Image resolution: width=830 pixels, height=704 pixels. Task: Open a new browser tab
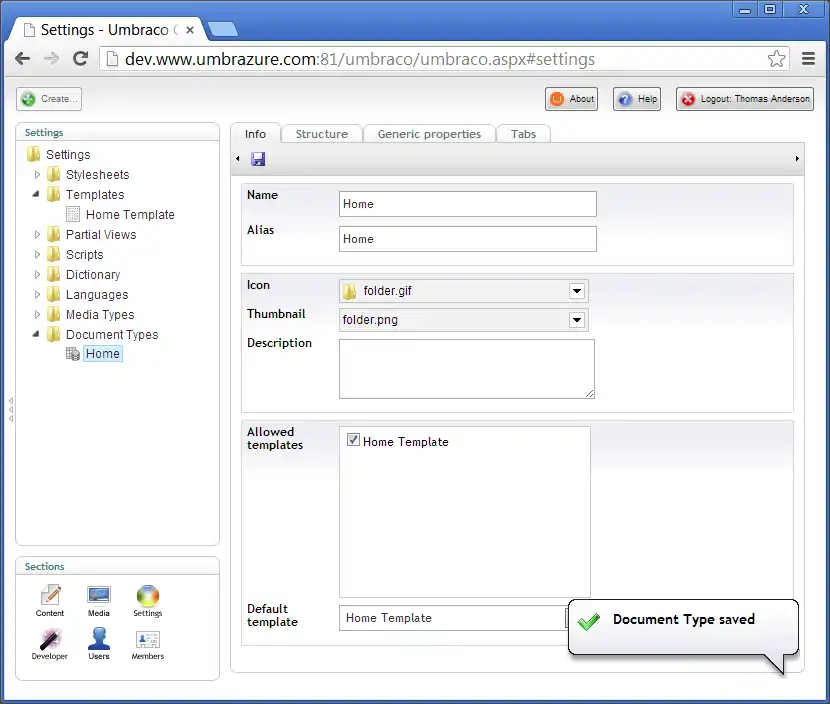click(x=223, y=30)
